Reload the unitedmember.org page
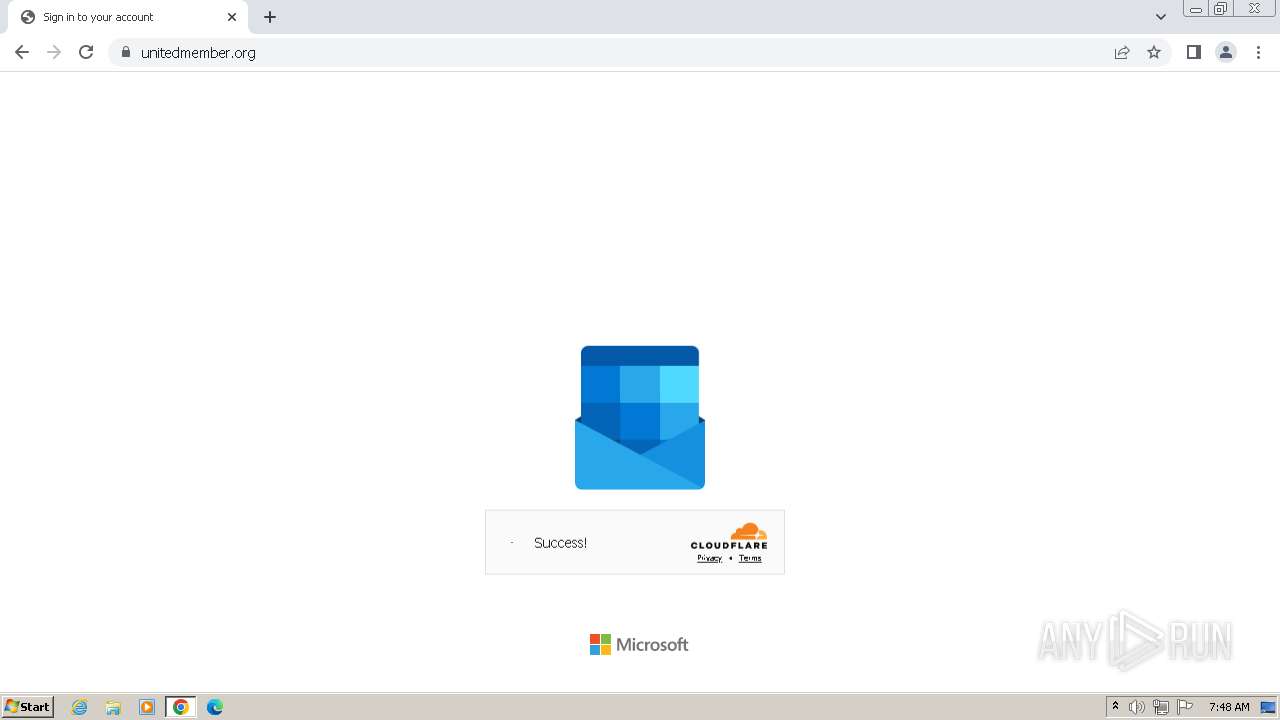This screenshot has width=1280, height=720. click(x=86, y=52)
